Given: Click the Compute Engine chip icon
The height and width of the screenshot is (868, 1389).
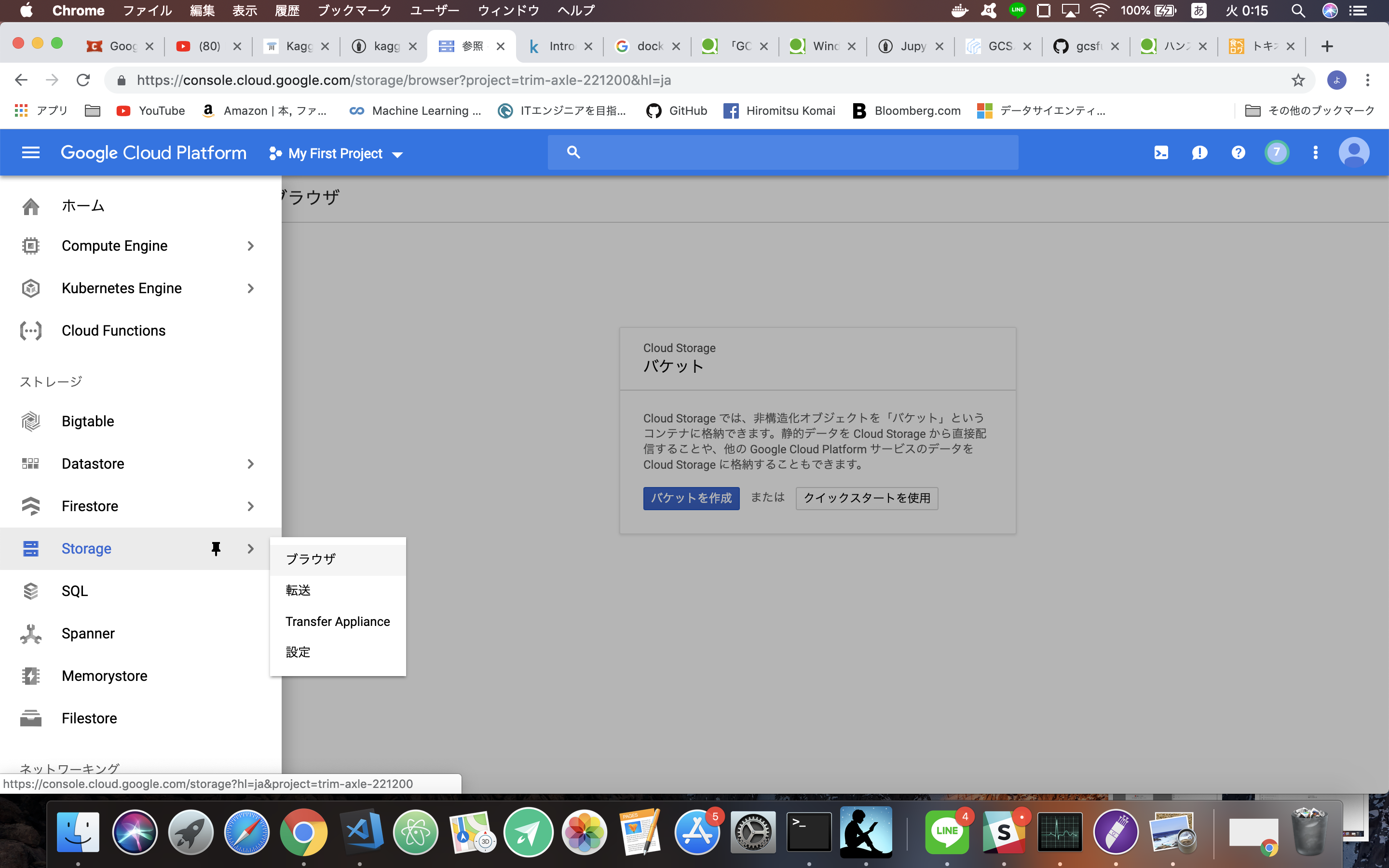Looking at the screenshot, I should tap(30, 246).
